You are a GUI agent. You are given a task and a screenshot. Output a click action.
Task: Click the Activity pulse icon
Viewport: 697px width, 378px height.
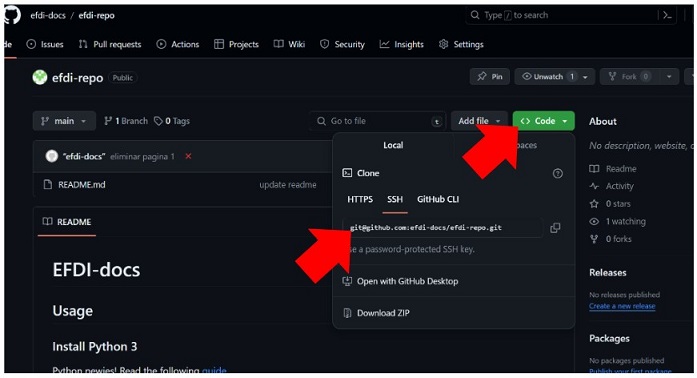(594, 186)
